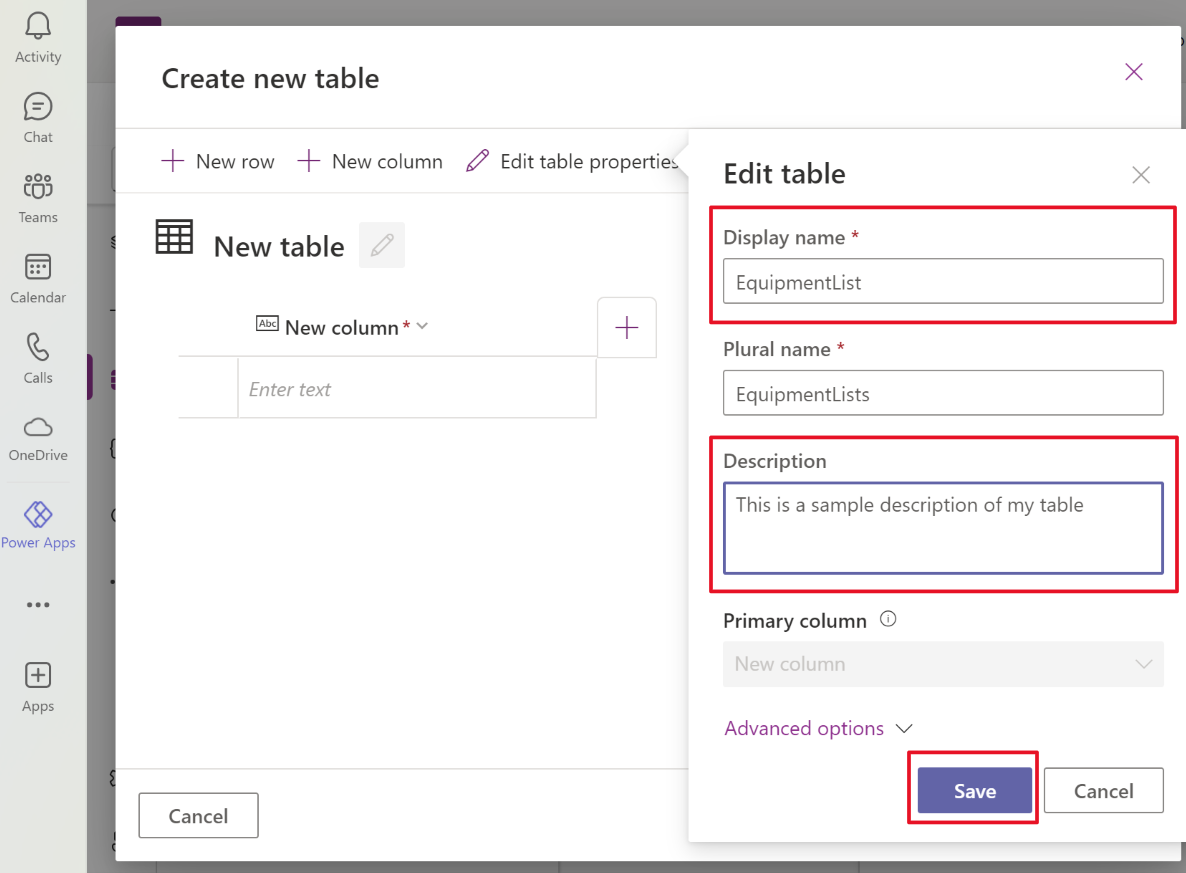1186x873 pixels.
Task: Close the Edit table panel
Action: 1140,175
